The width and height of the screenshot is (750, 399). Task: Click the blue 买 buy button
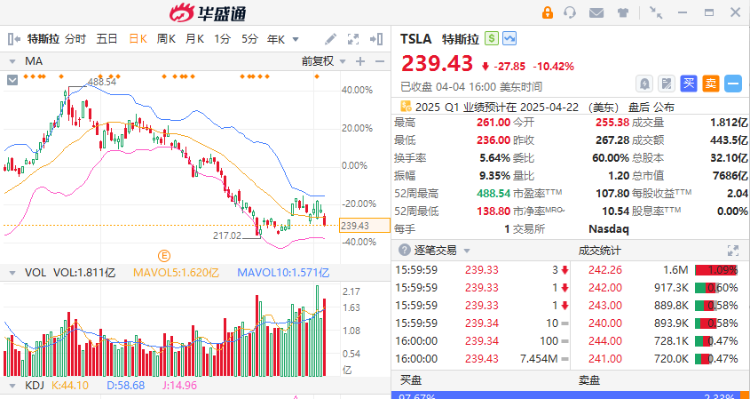click(688, 84)
